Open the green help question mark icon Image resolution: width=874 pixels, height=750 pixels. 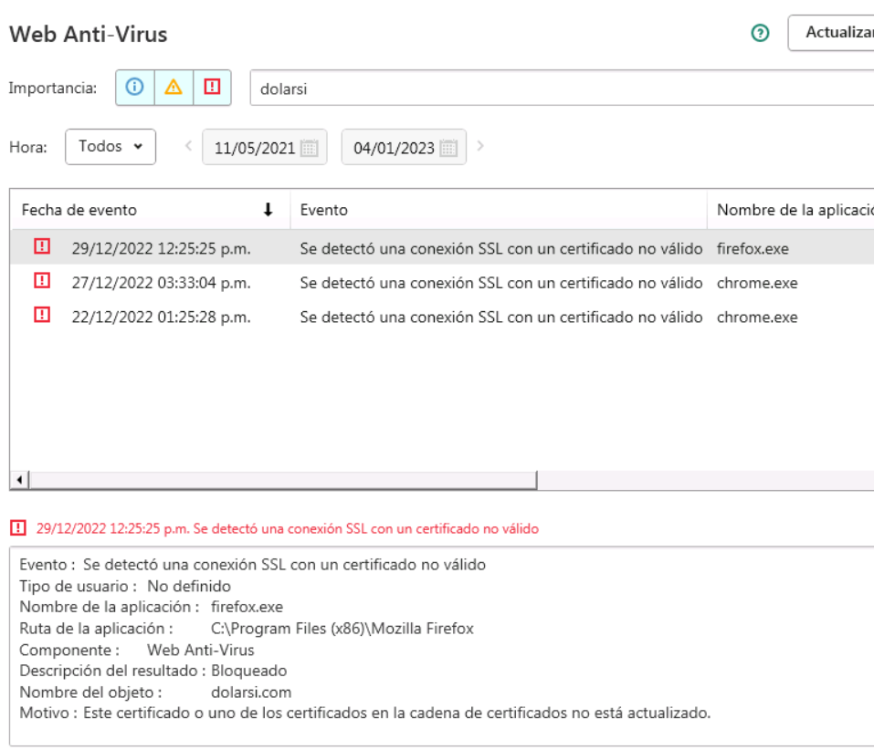pyautogui.click(x=760, y=33)
